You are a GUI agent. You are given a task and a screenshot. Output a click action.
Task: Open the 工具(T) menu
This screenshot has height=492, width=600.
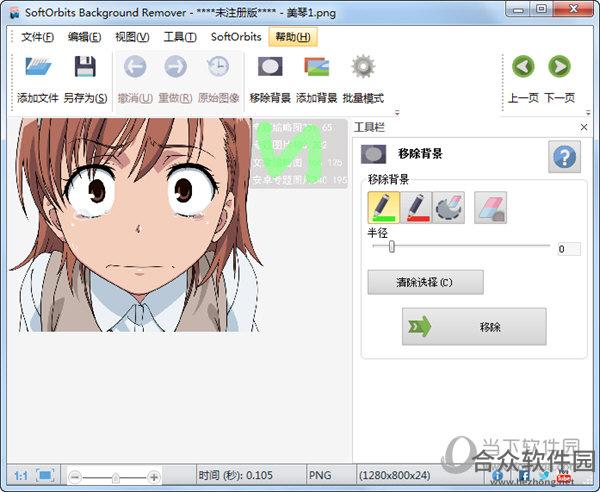(180, 37)
